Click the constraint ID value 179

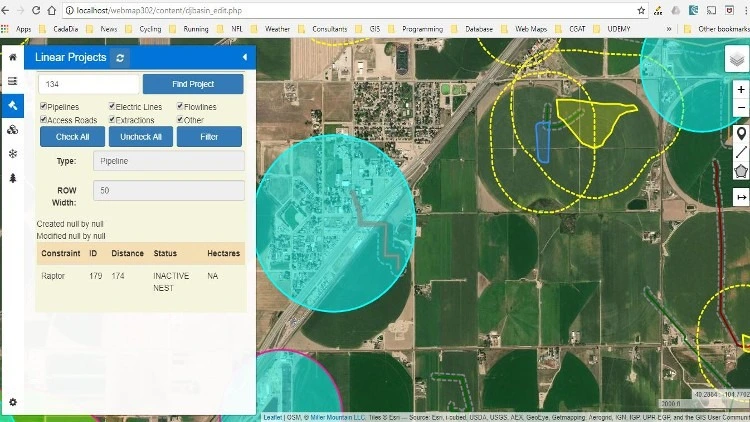pos(96,276)
